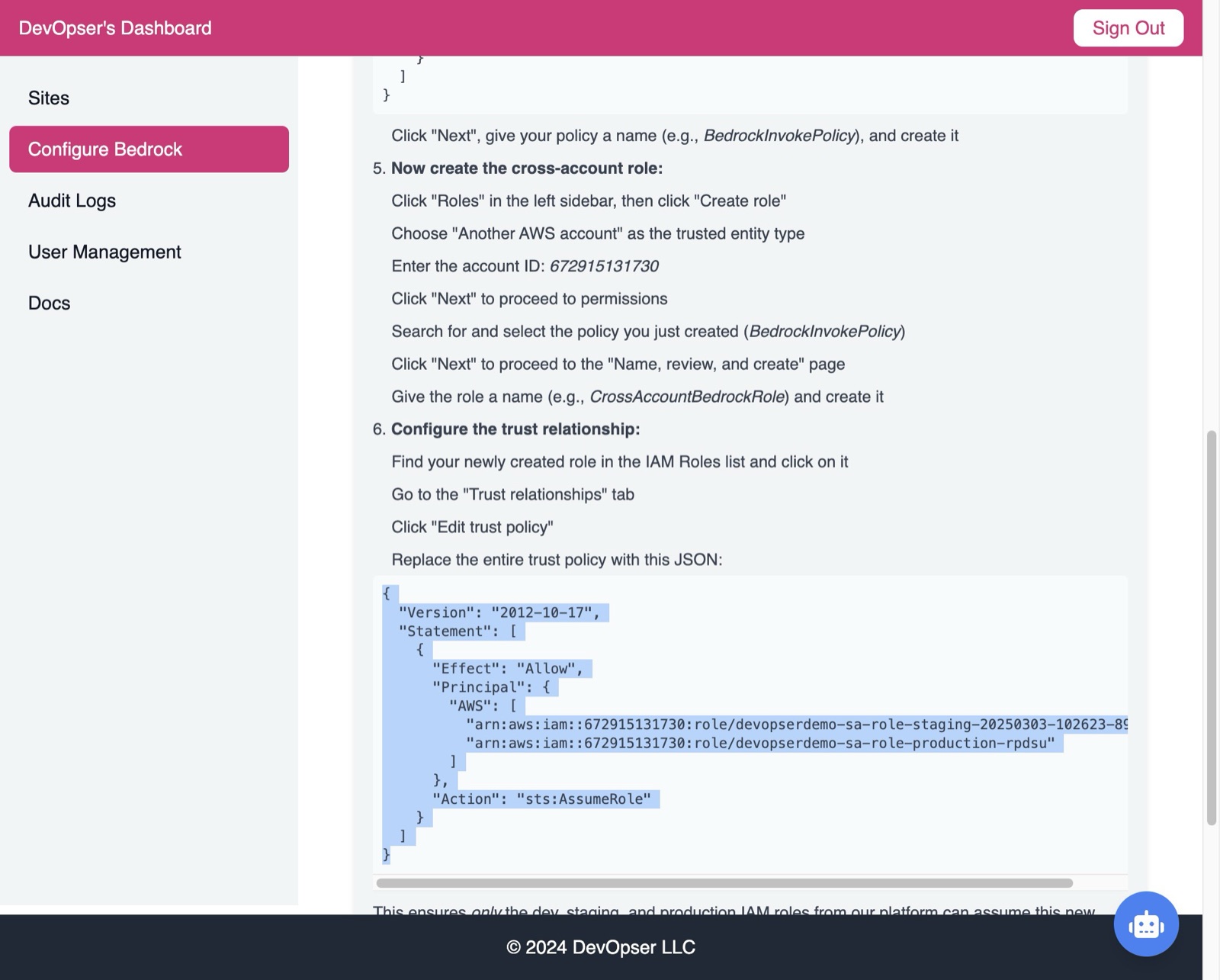Screen dimensions: 1220x980
Task: Click account ID 672915131730 text
Action: pos(604,266)
